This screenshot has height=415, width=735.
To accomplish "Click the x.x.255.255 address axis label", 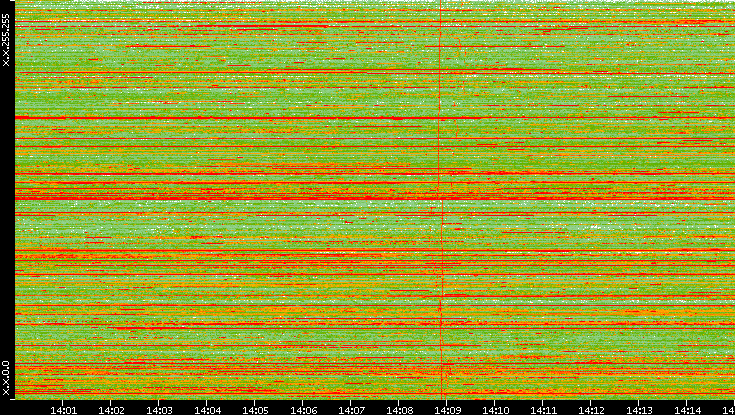I will pos(6,40).
